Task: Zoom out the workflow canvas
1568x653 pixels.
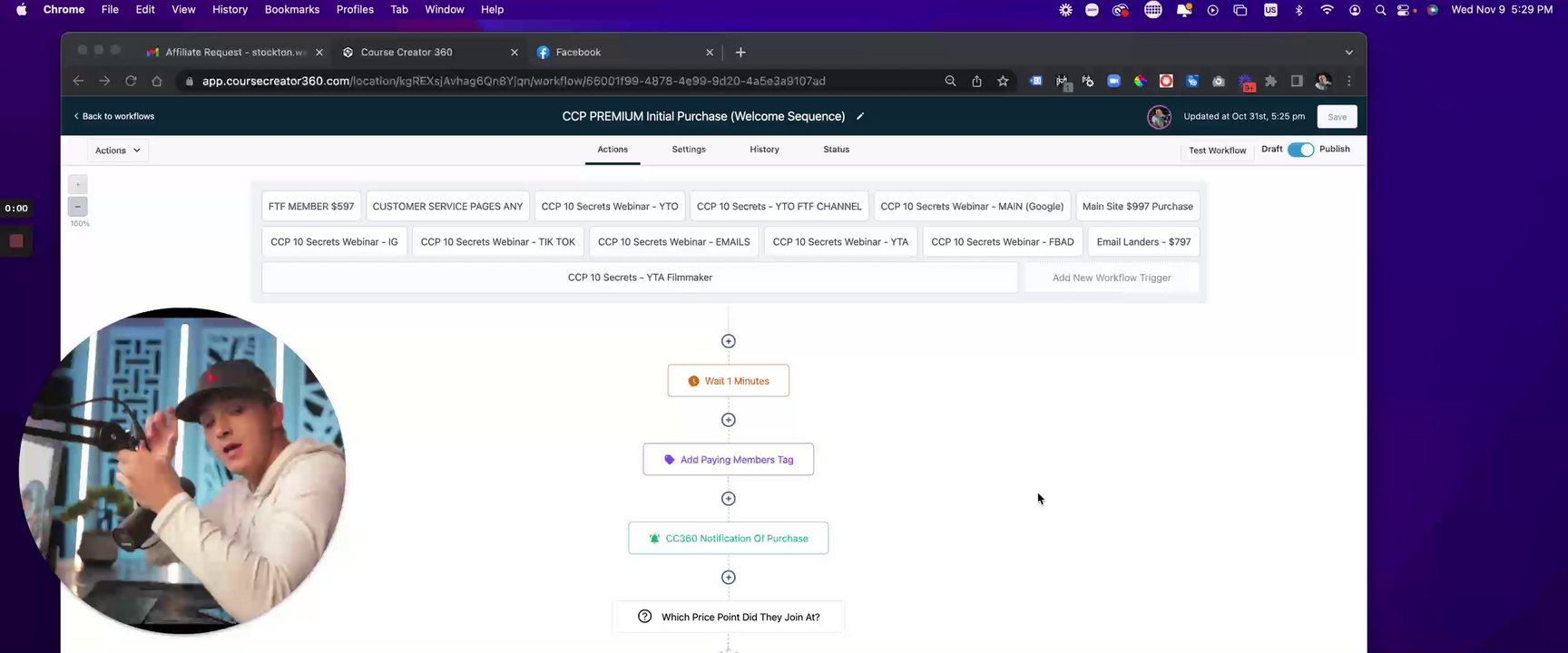Action: point(78,207)
